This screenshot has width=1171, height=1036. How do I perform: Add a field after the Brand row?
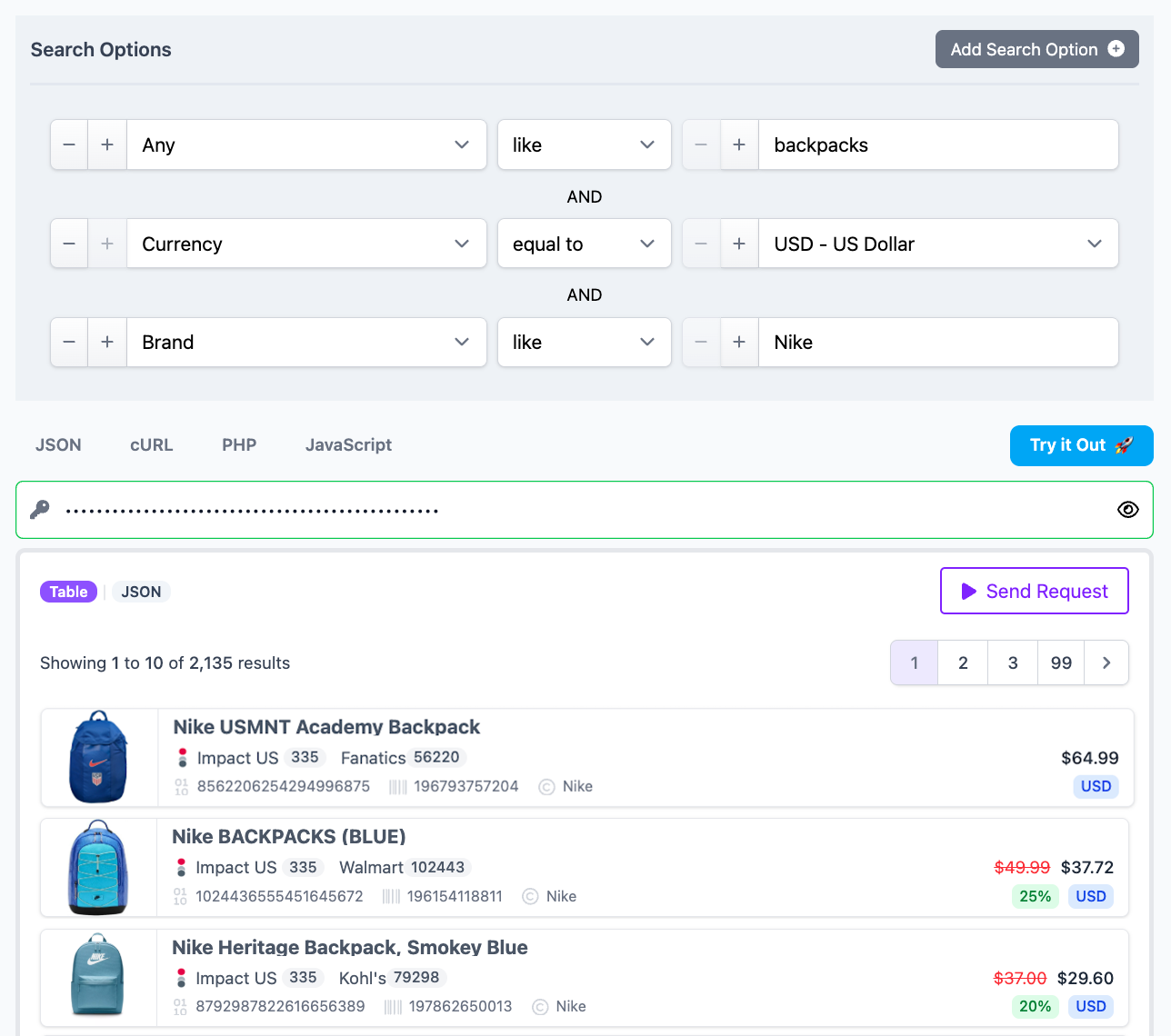coord(107,342)
